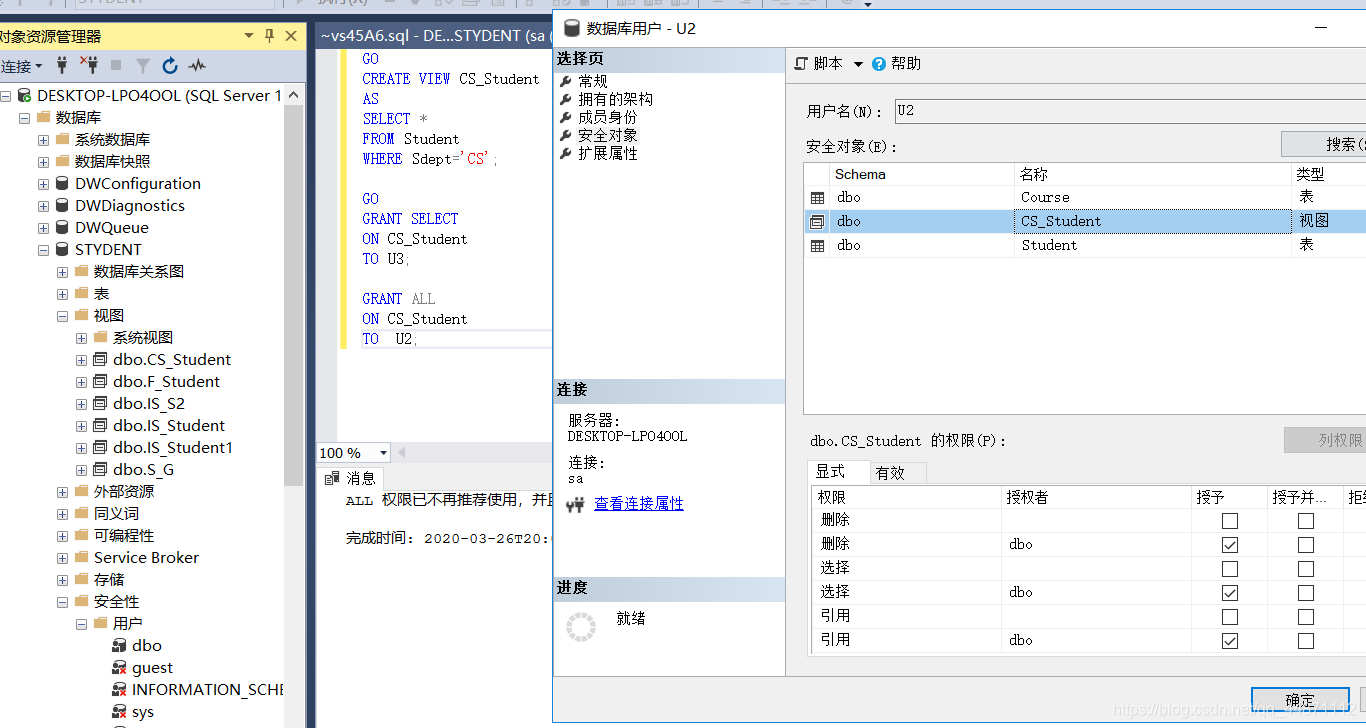
Task: Click the sys user icon
Action: click(119, 712)
